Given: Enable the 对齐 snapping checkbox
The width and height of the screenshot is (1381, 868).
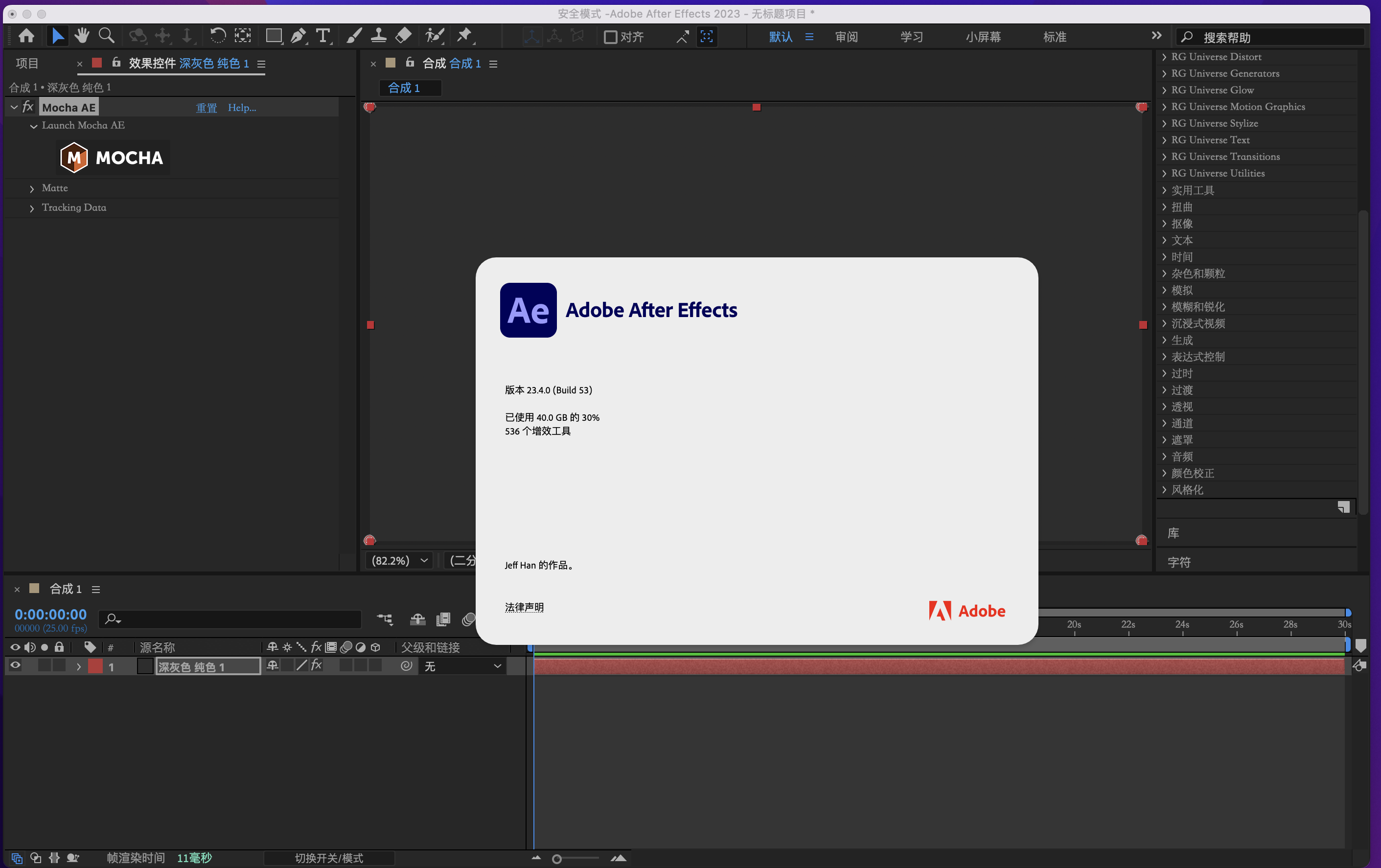Looking at the screenshot, I should coord(610,37).
